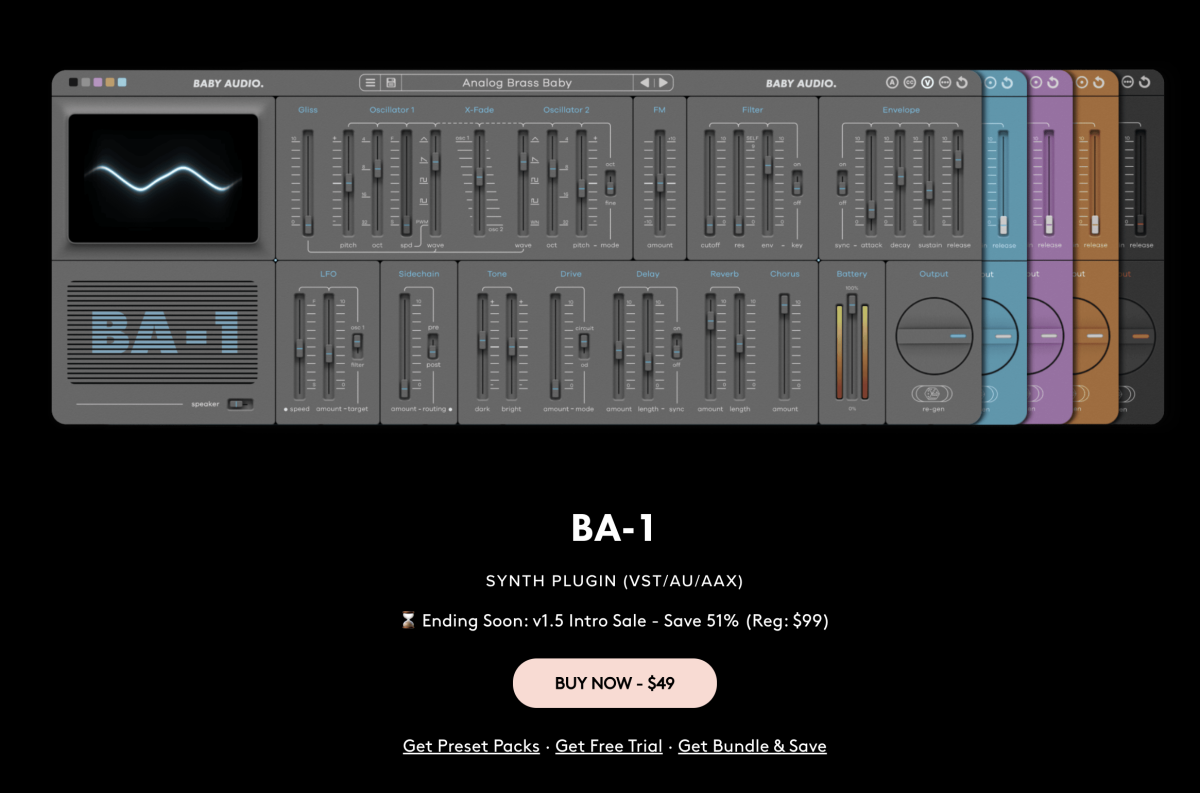Viewport: 1200px width, 793px height.
Task: Click the Oscillator 1 oct slider
Action: click(x=377, y=182)
